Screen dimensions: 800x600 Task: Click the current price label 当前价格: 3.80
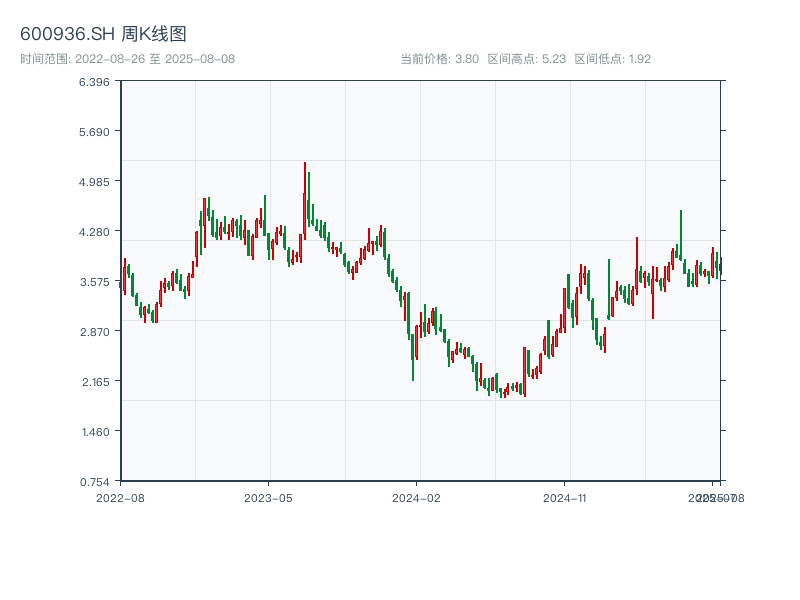439,59
